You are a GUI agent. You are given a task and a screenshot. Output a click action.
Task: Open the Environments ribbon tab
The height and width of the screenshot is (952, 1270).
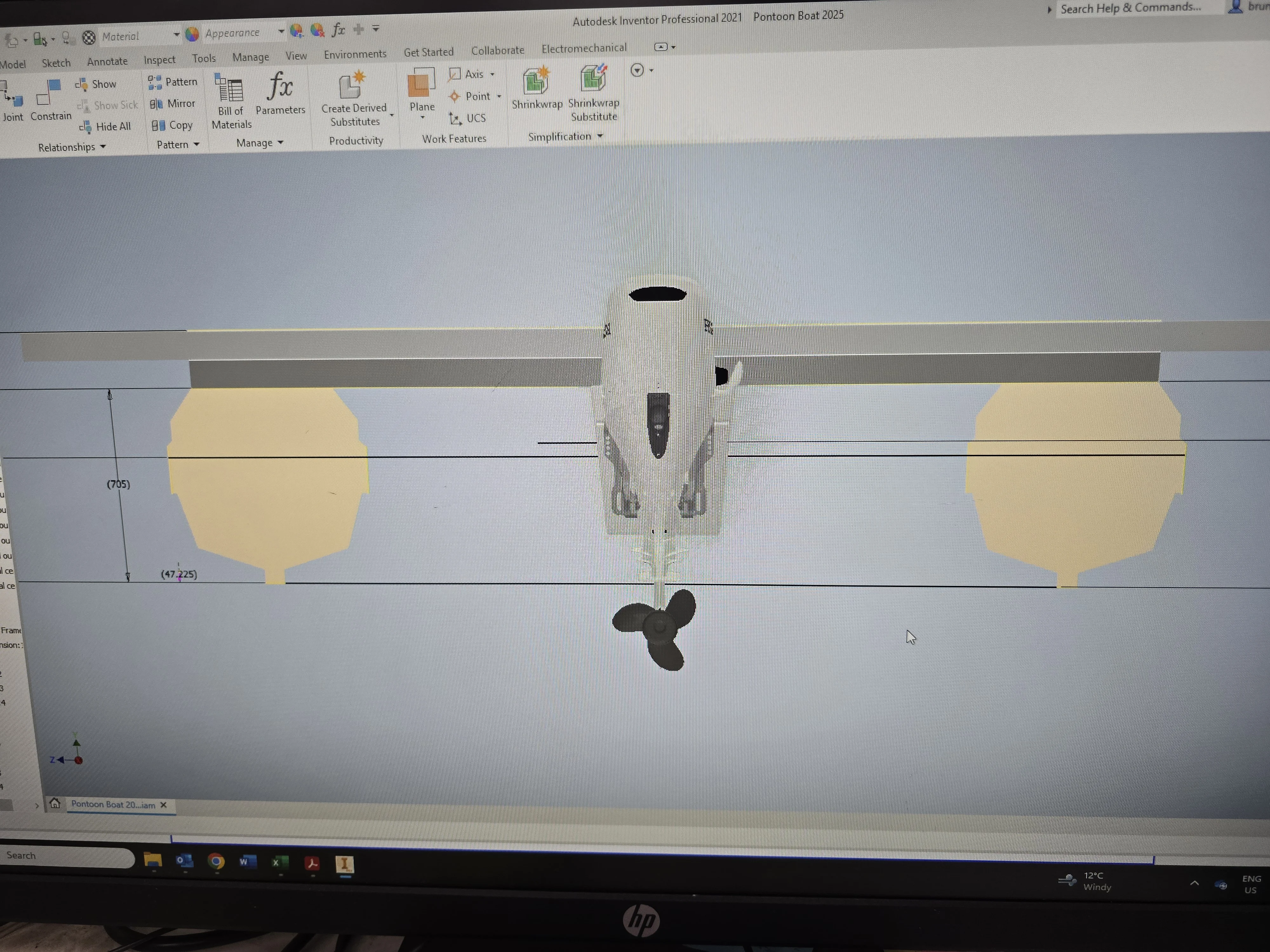coord(355,55)
